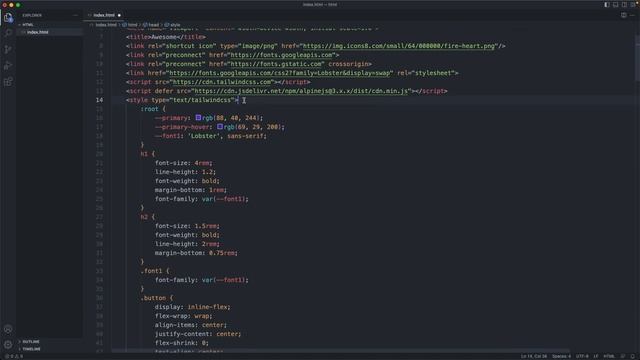Follow the jsdelivr alpinejs cdn link
Image resolution: width=640 pixels, height=360 pixels.
301,91
